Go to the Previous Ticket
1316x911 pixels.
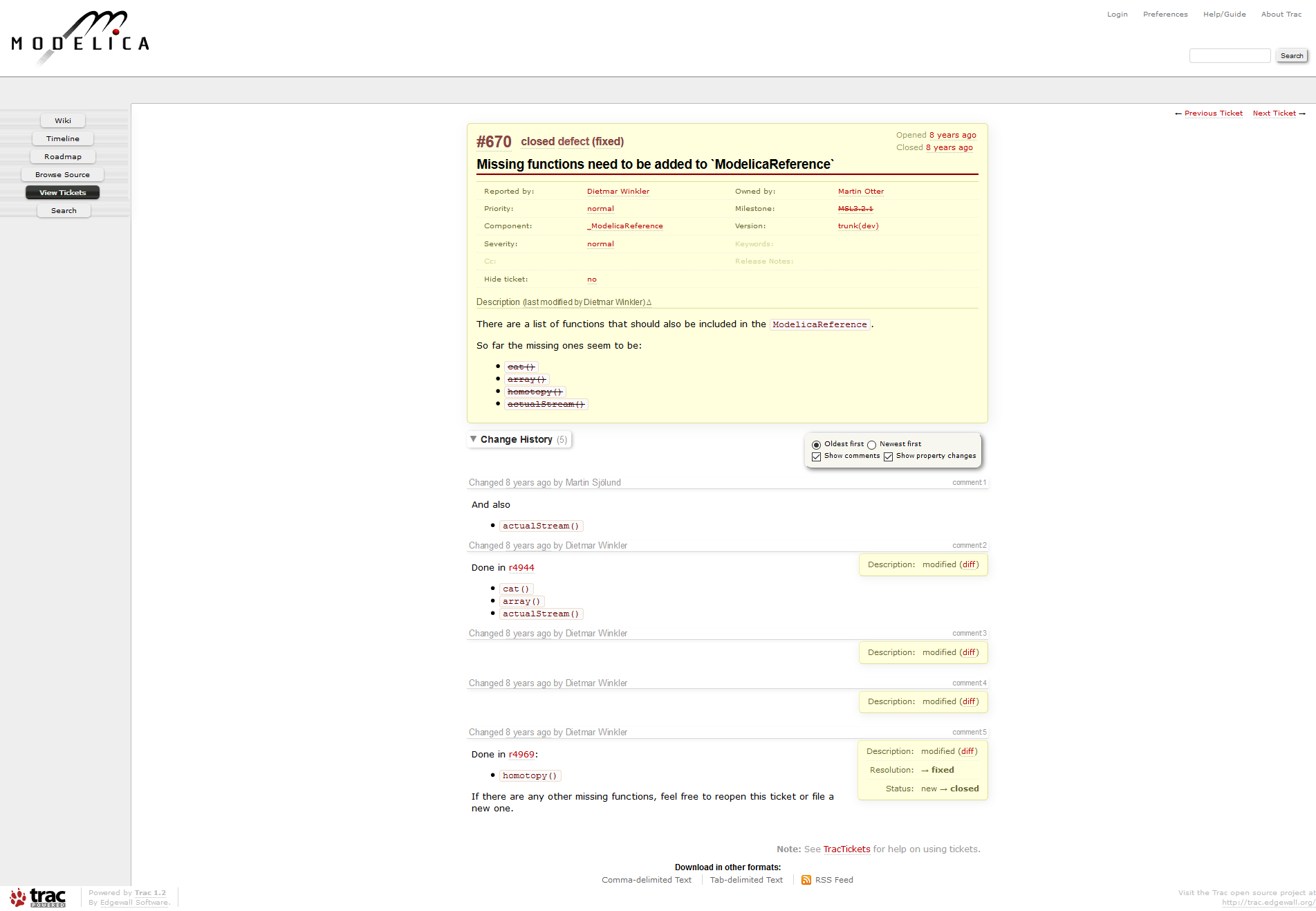click(1214, 113)
